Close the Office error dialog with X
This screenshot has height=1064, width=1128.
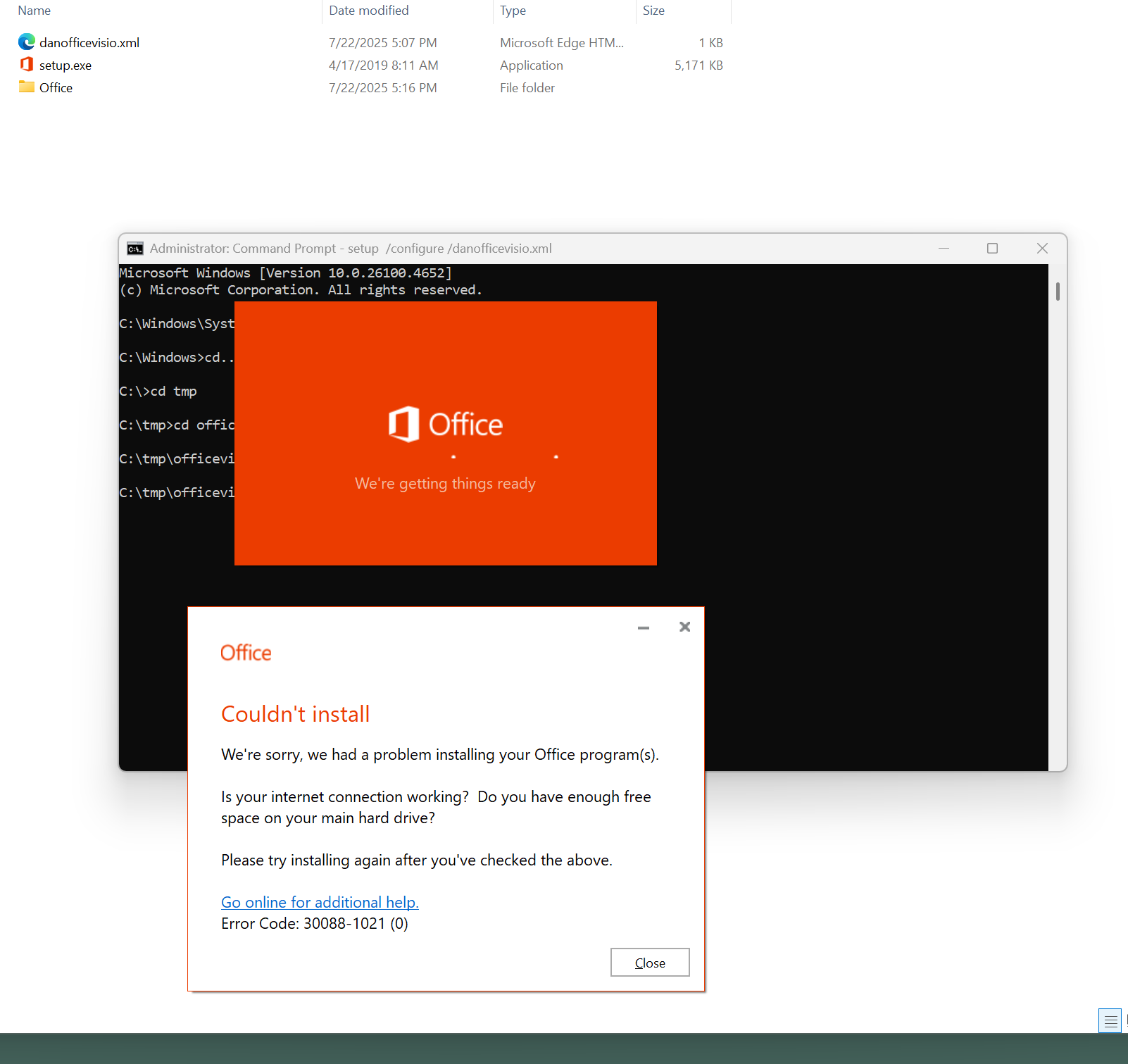coord(684,627)
